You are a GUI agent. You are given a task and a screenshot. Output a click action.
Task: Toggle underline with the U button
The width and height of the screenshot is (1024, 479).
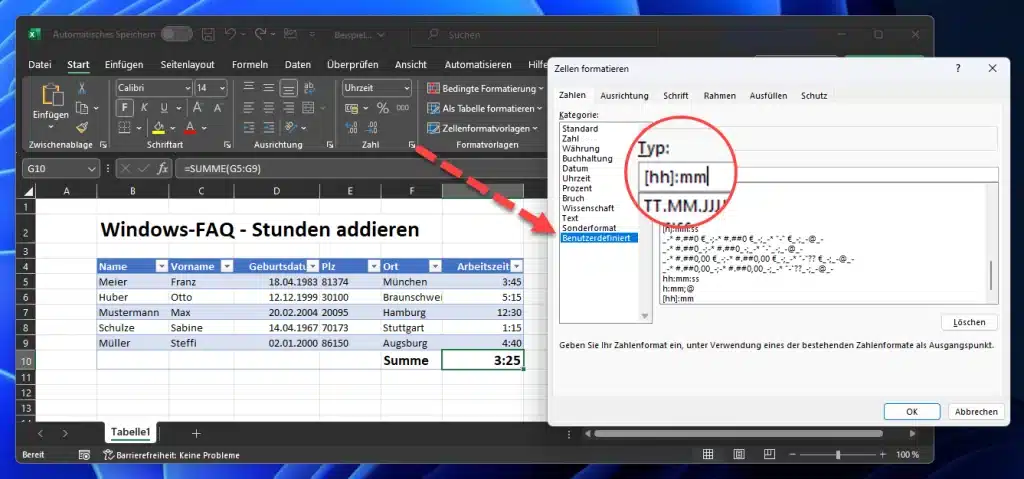[163, 108]
